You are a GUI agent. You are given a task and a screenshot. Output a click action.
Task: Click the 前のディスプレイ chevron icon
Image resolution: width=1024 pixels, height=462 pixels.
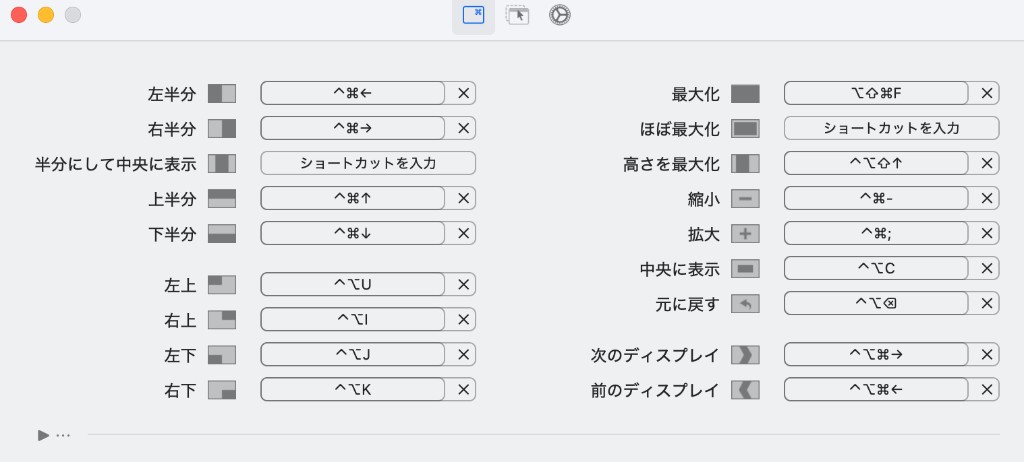(745, 390)
